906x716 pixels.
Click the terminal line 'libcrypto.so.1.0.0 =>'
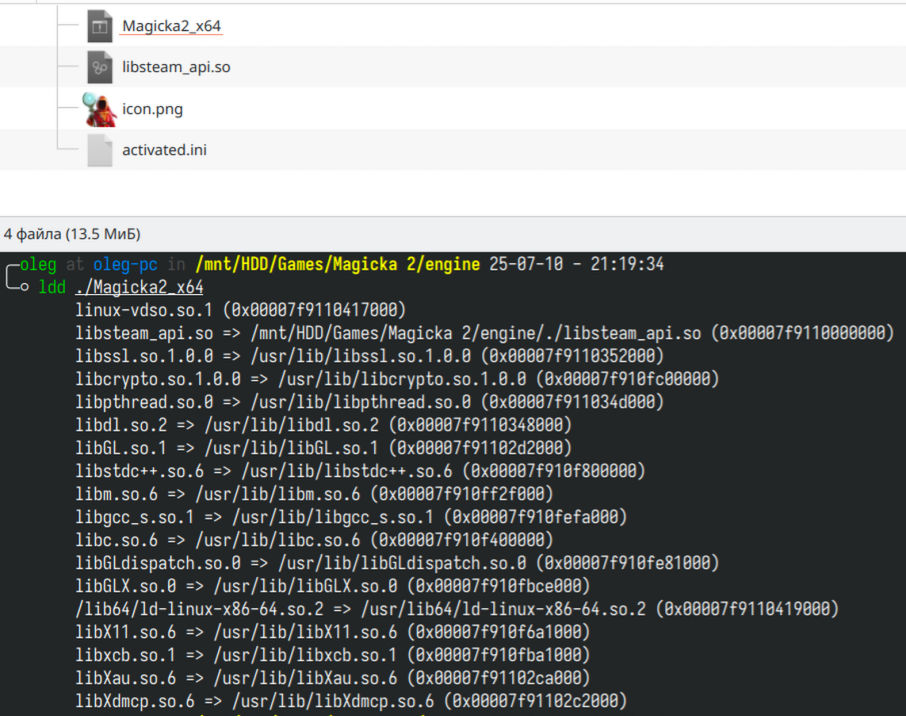pos(398,379)
